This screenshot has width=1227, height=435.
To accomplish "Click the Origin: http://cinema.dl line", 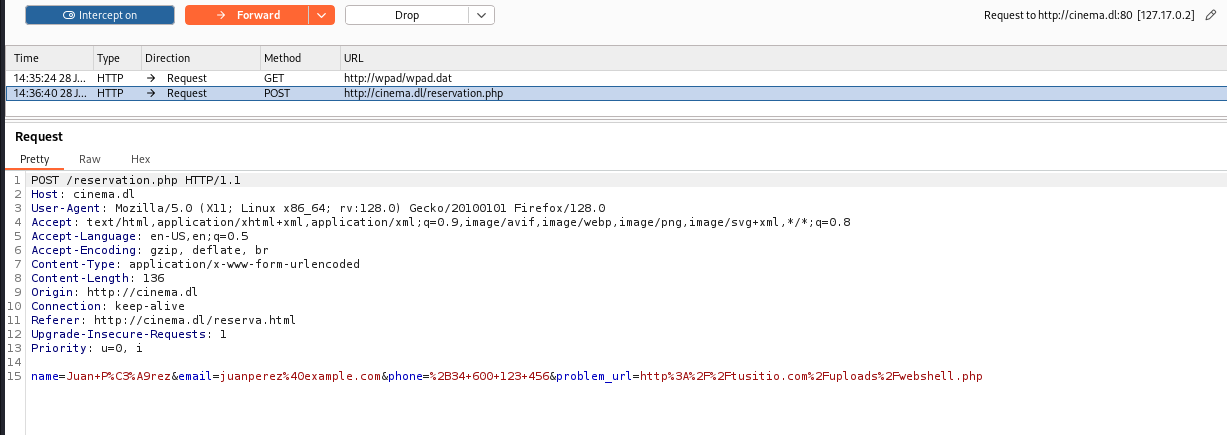I will point(114,292).
